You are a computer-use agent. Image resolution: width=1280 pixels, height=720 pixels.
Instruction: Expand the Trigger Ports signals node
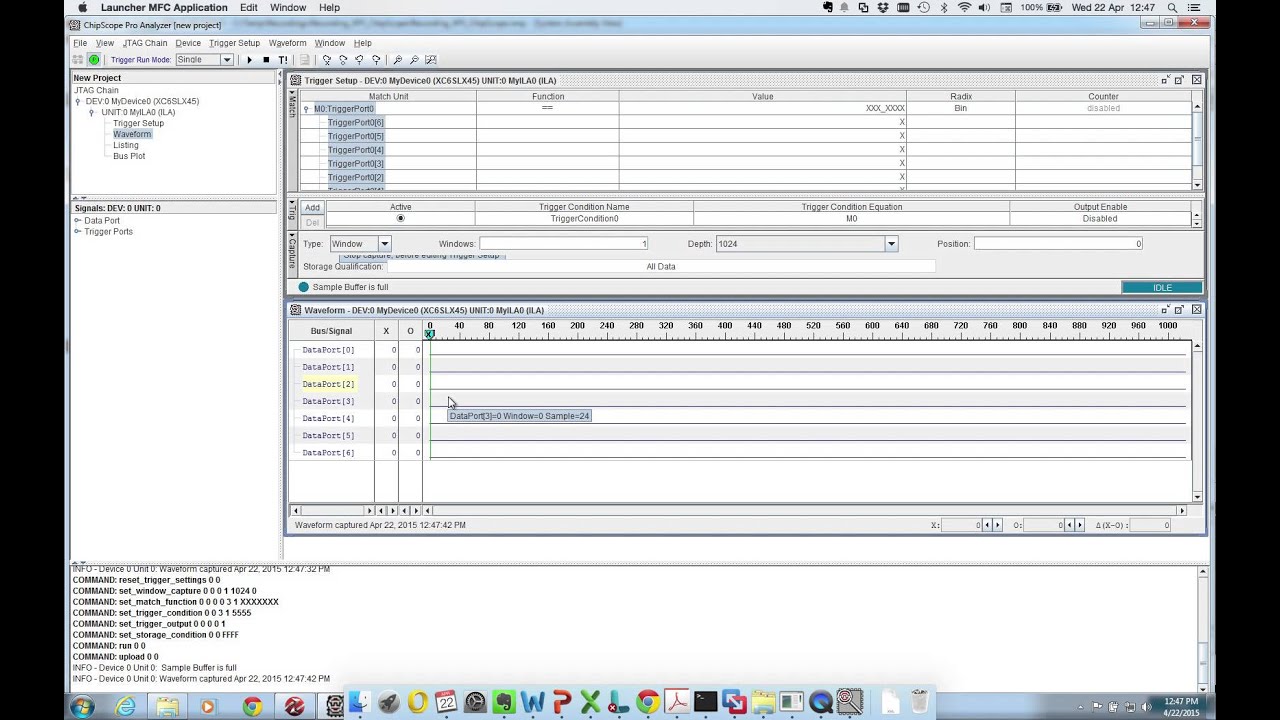[x=78, y=231]
